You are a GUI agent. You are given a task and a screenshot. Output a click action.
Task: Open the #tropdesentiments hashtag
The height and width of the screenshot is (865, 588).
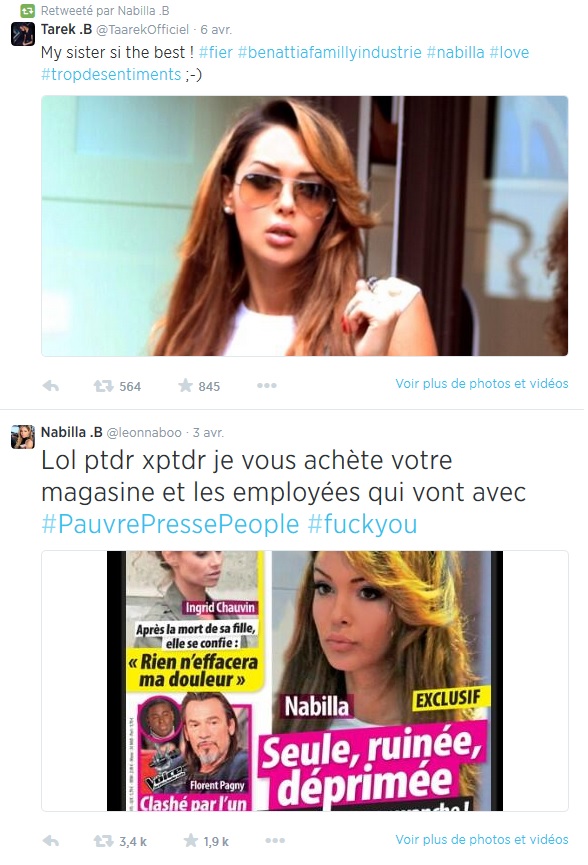111,74
